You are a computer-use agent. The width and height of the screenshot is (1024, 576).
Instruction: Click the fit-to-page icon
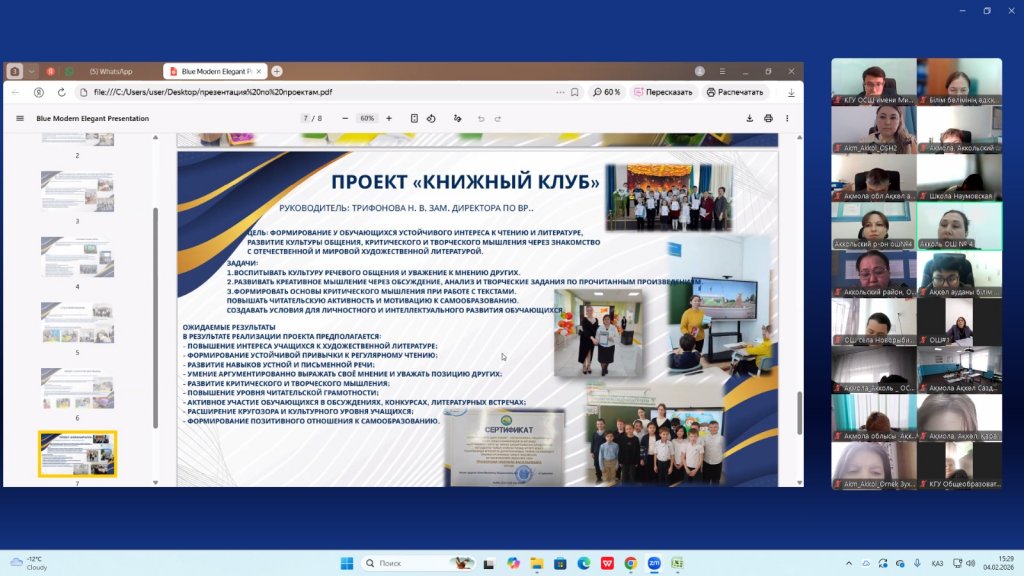tap(413, 118)
